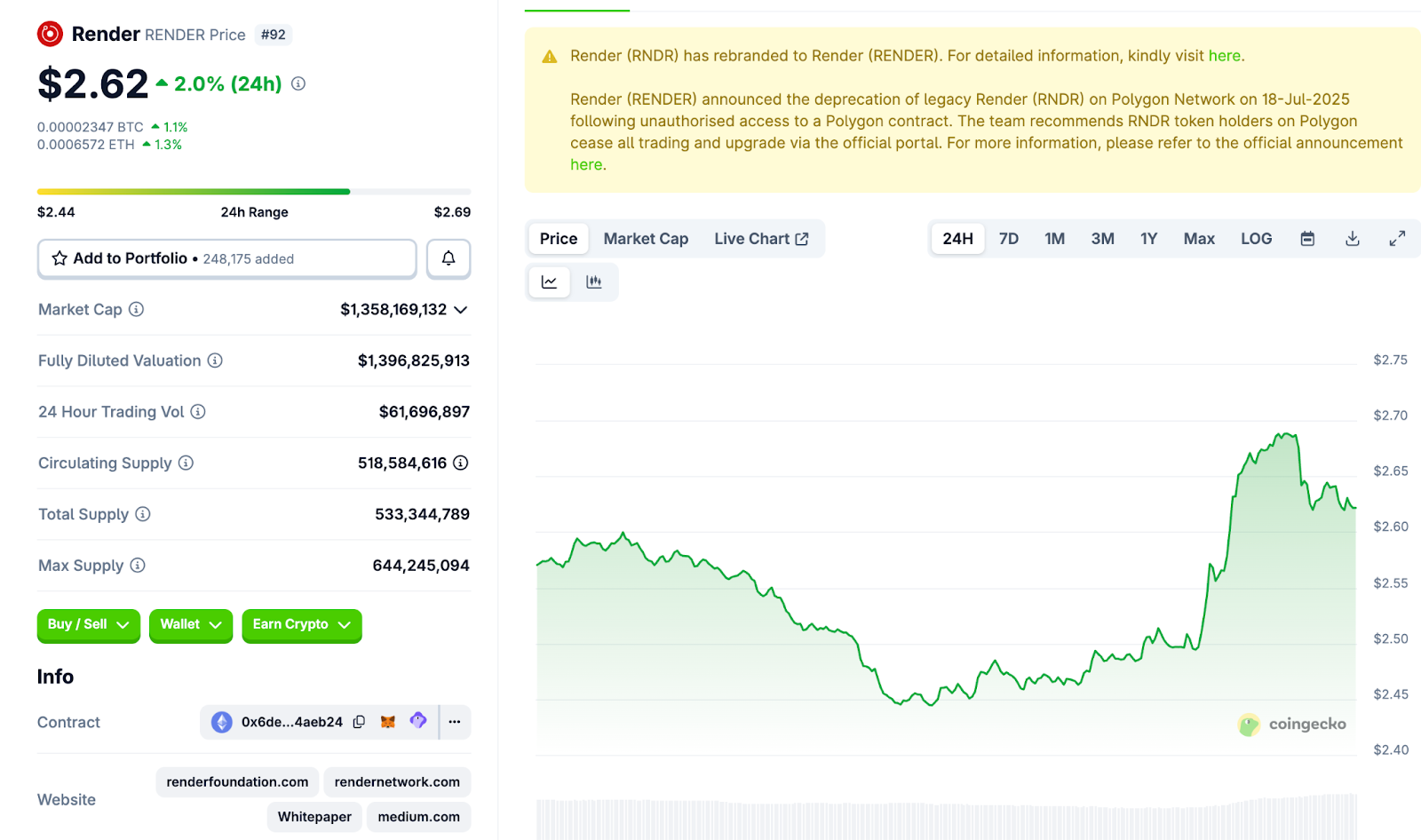
Task: Open the Whitepaper link
Action: (x=314, y=817)
